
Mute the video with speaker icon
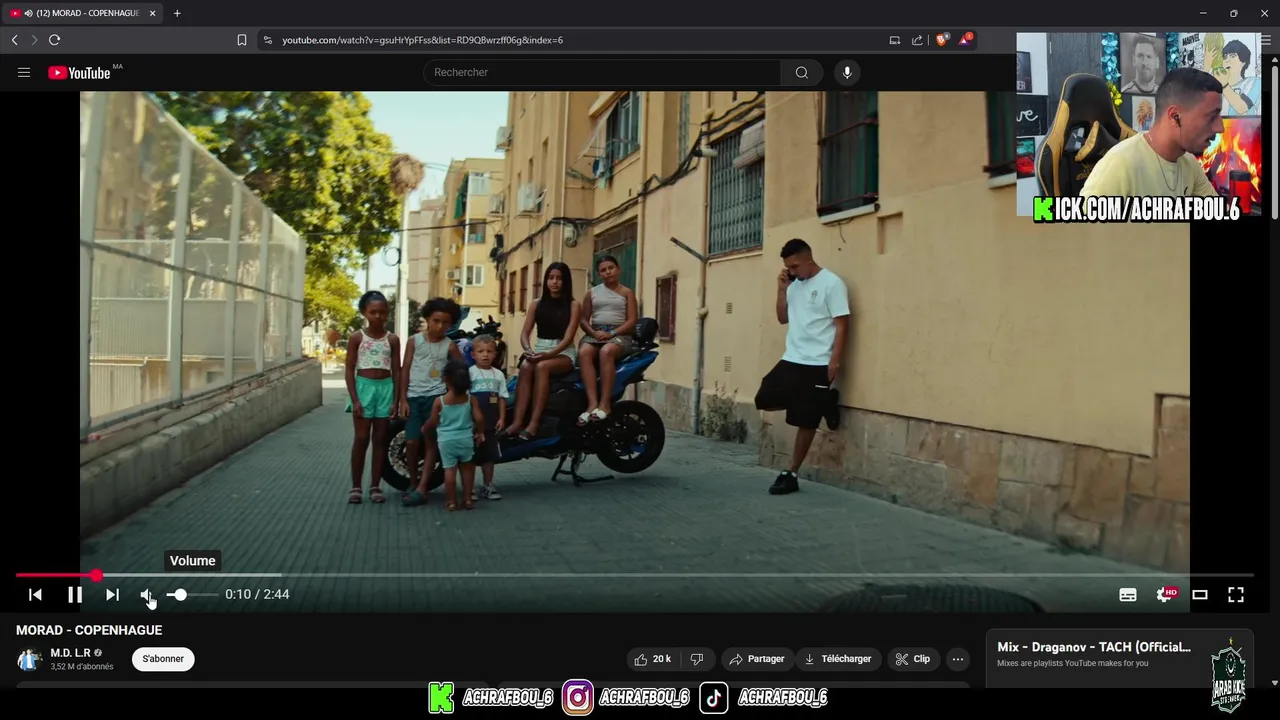pyautogui.click(x=147, y=594)
